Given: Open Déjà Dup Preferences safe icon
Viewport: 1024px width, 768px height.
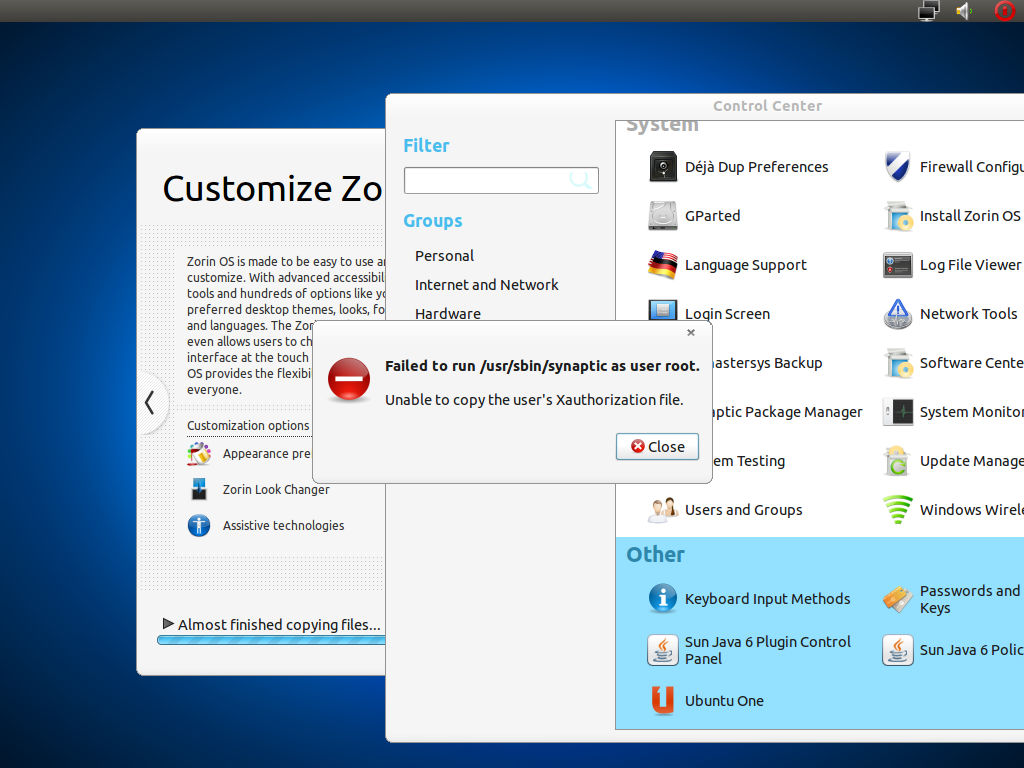Looking at the screenshot, I should coord(663,167).
